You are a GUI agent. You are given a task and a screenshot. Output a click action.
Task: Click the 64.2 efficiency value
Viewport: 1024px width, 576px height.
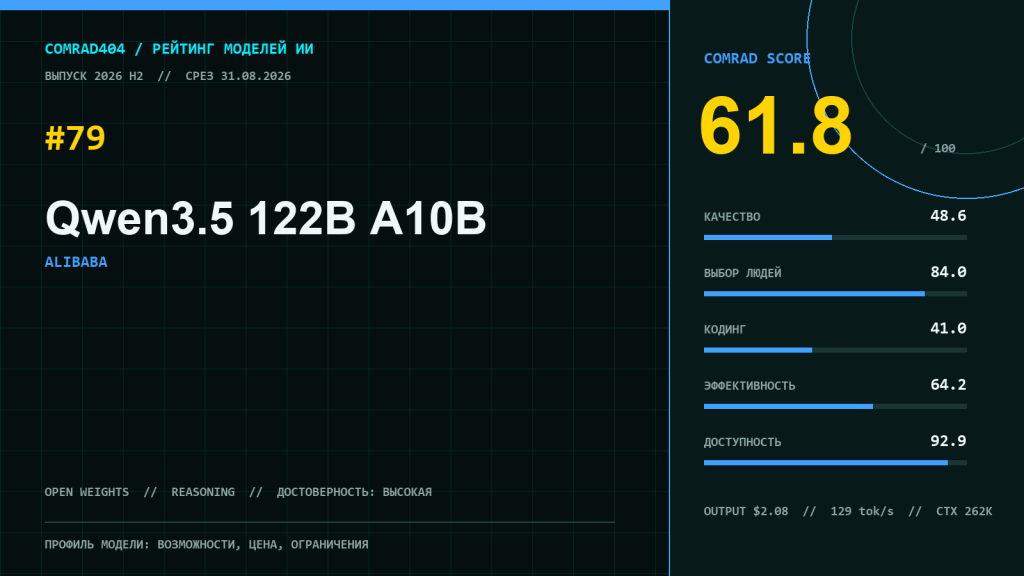[948, 385]
